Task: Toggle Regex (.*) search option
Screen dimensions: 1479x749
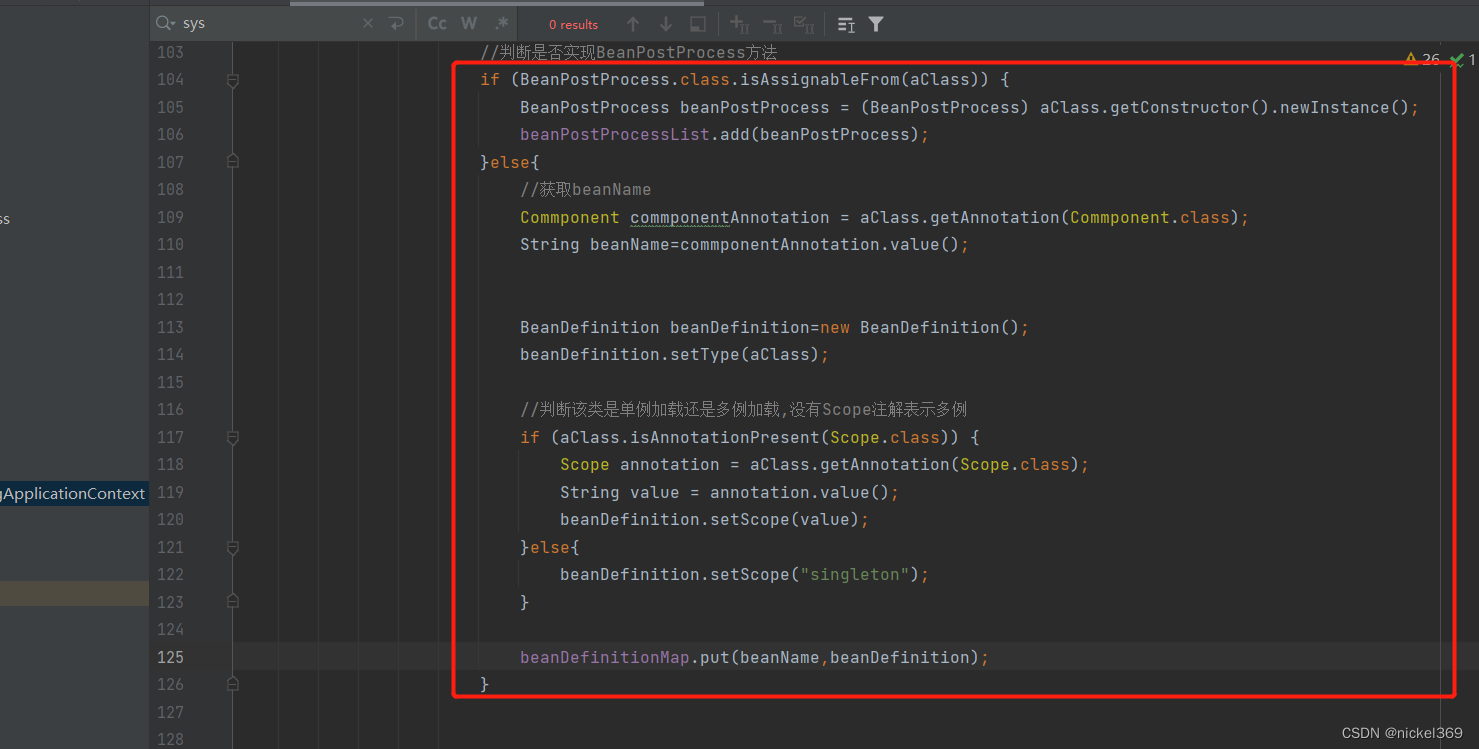Action: point(501,23)
